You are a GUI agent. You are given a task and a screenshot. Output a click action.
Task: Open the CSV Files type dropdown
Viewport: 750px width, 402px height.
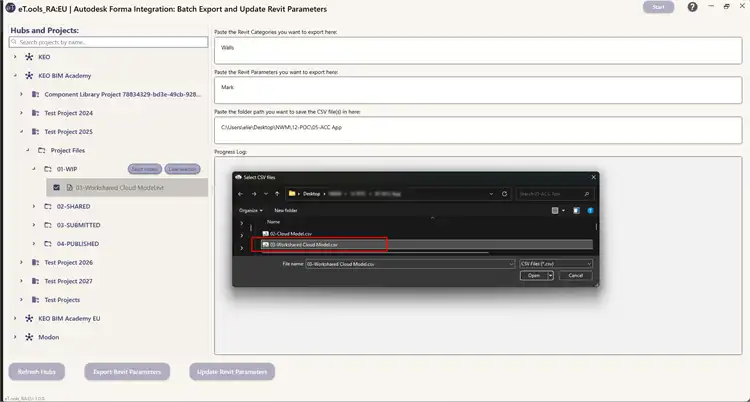point(556,264)
